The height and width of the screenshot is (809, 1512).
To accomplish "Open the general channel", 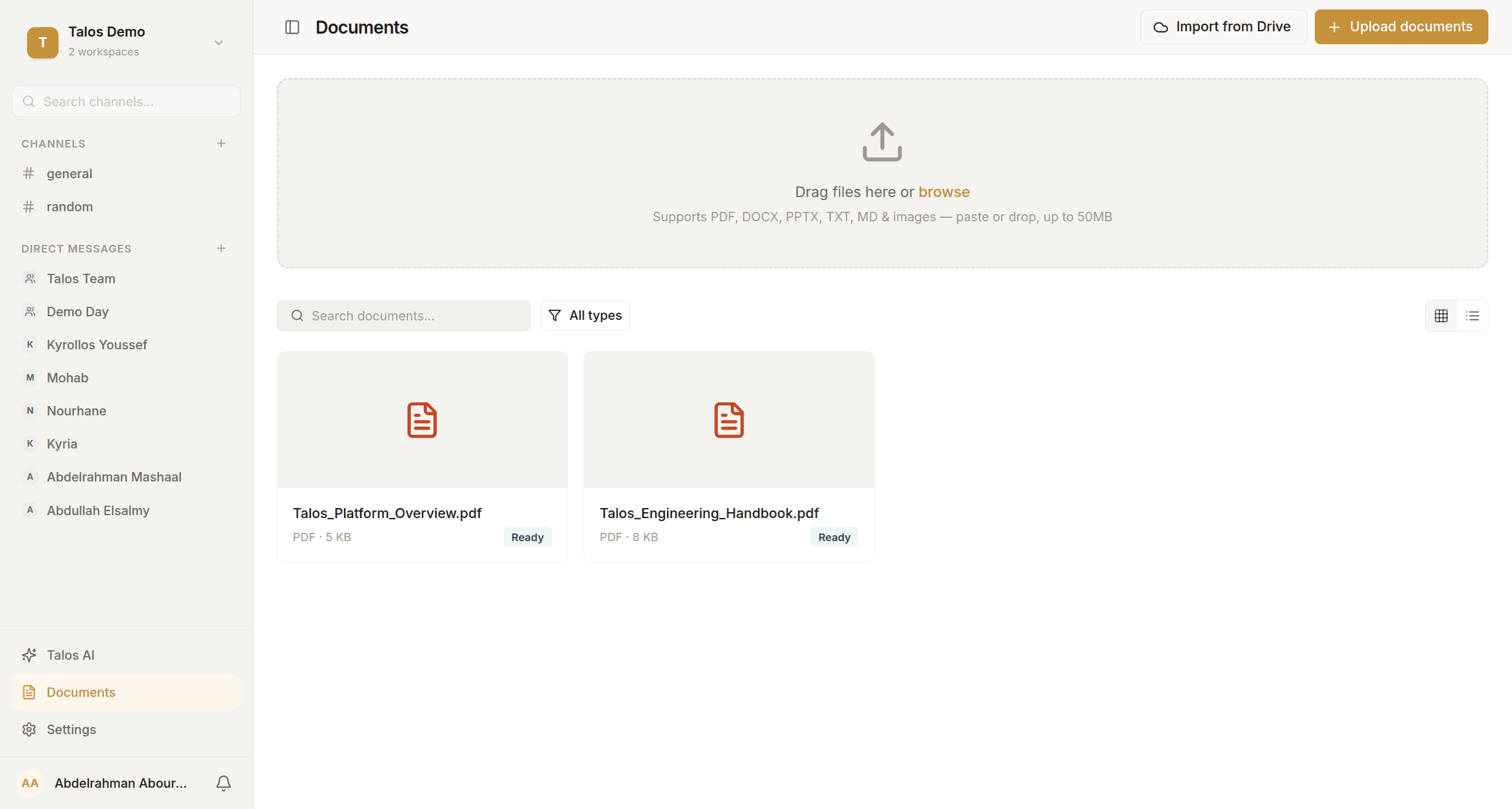I will click(x=126, y=173).
